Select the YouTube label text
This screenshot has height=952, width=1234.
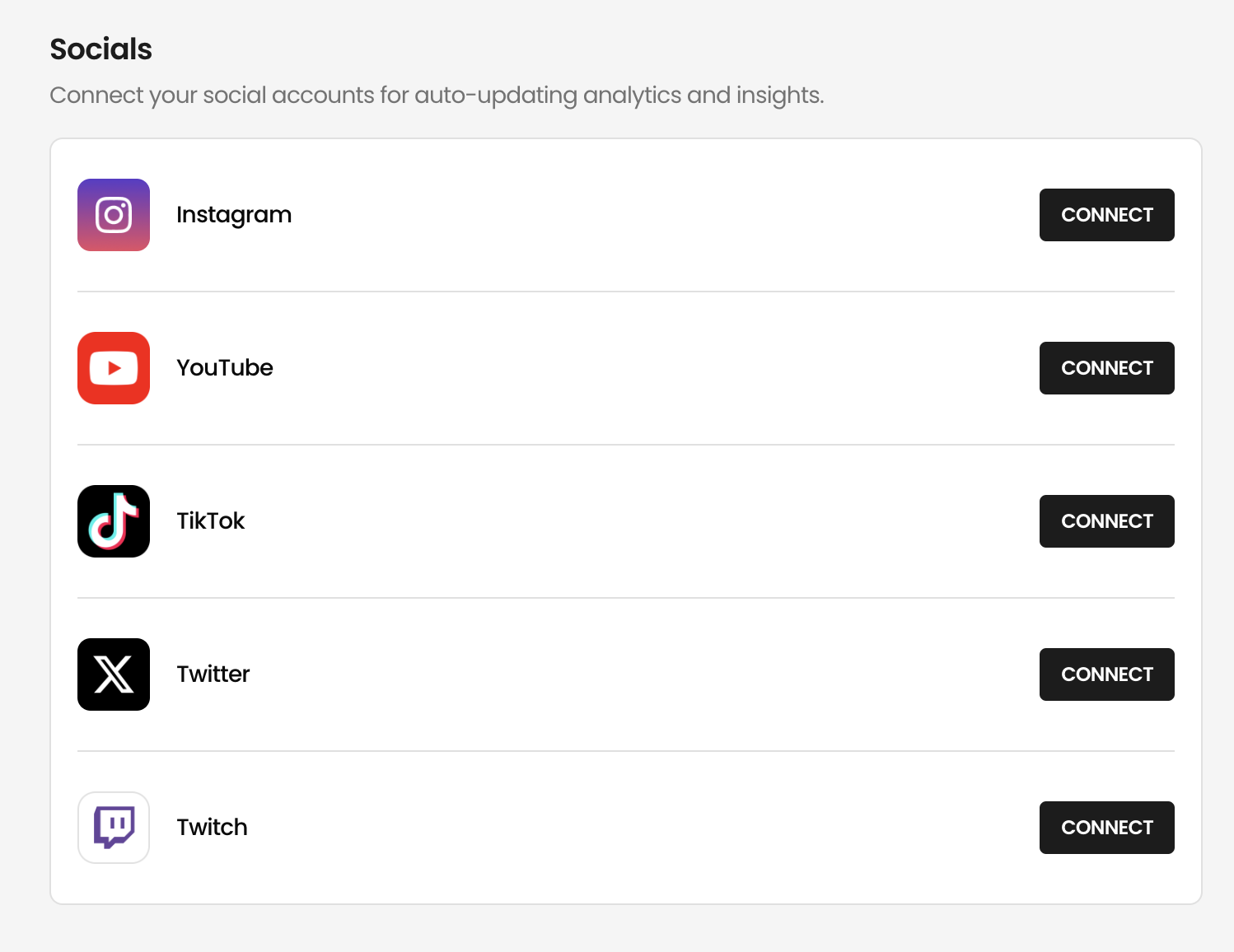coord(225,368)
